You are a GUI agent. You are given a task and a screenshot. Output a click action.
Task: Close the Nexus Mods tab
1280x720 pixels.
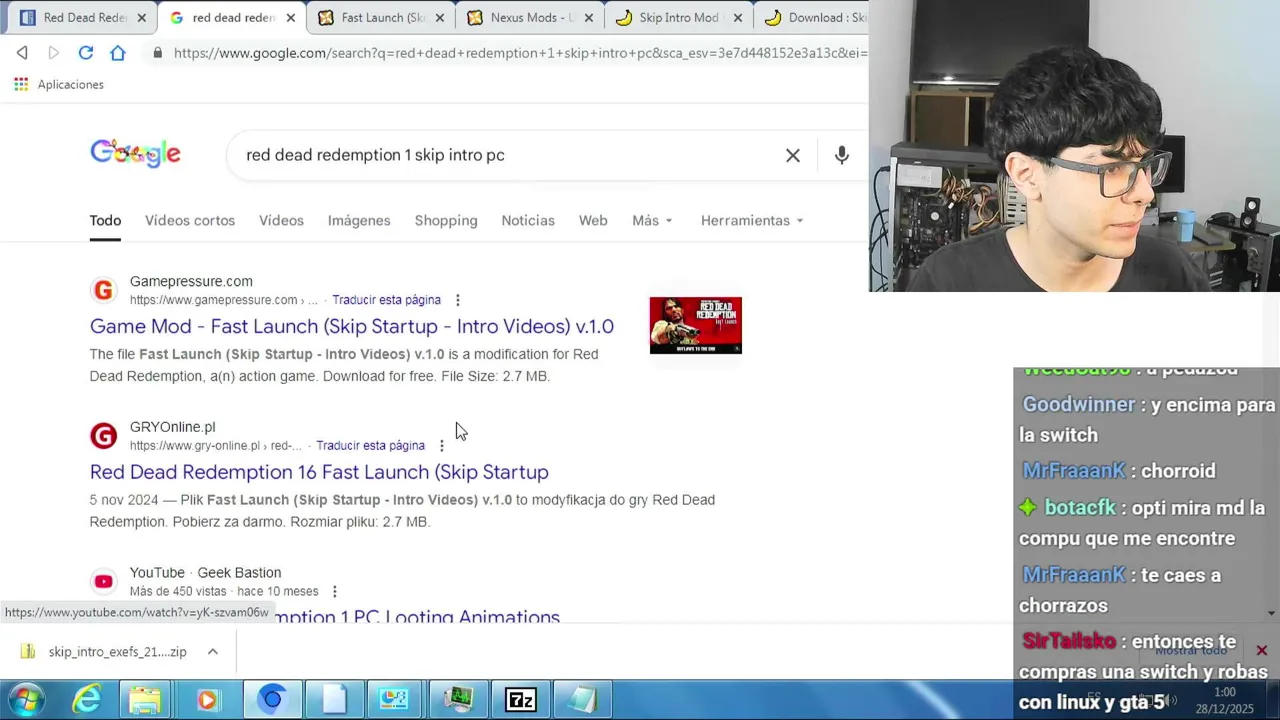(x=589, y=18)
